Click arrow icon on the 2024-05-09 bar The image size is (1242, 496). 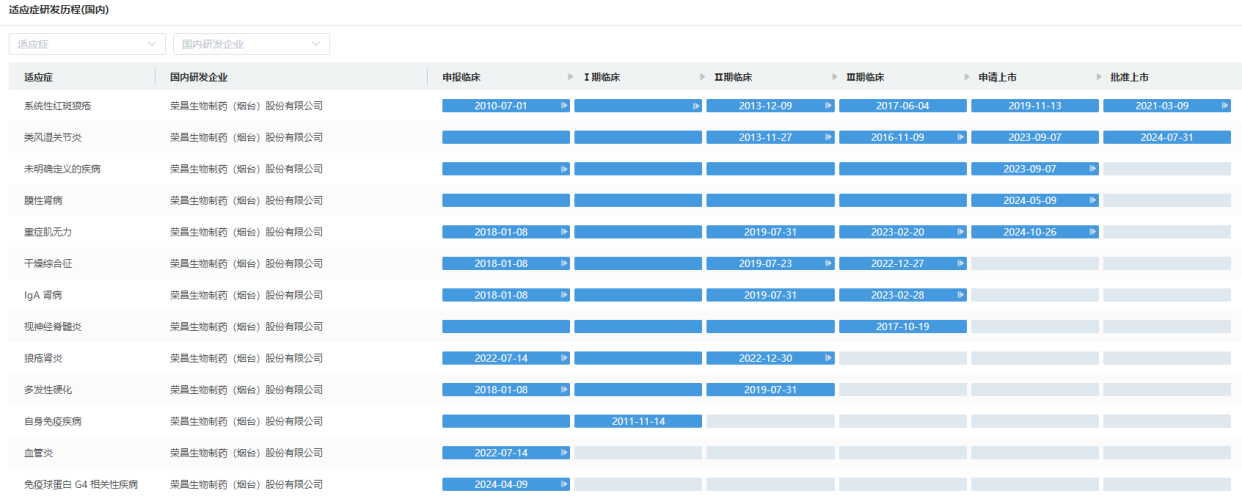(1093, 200)
